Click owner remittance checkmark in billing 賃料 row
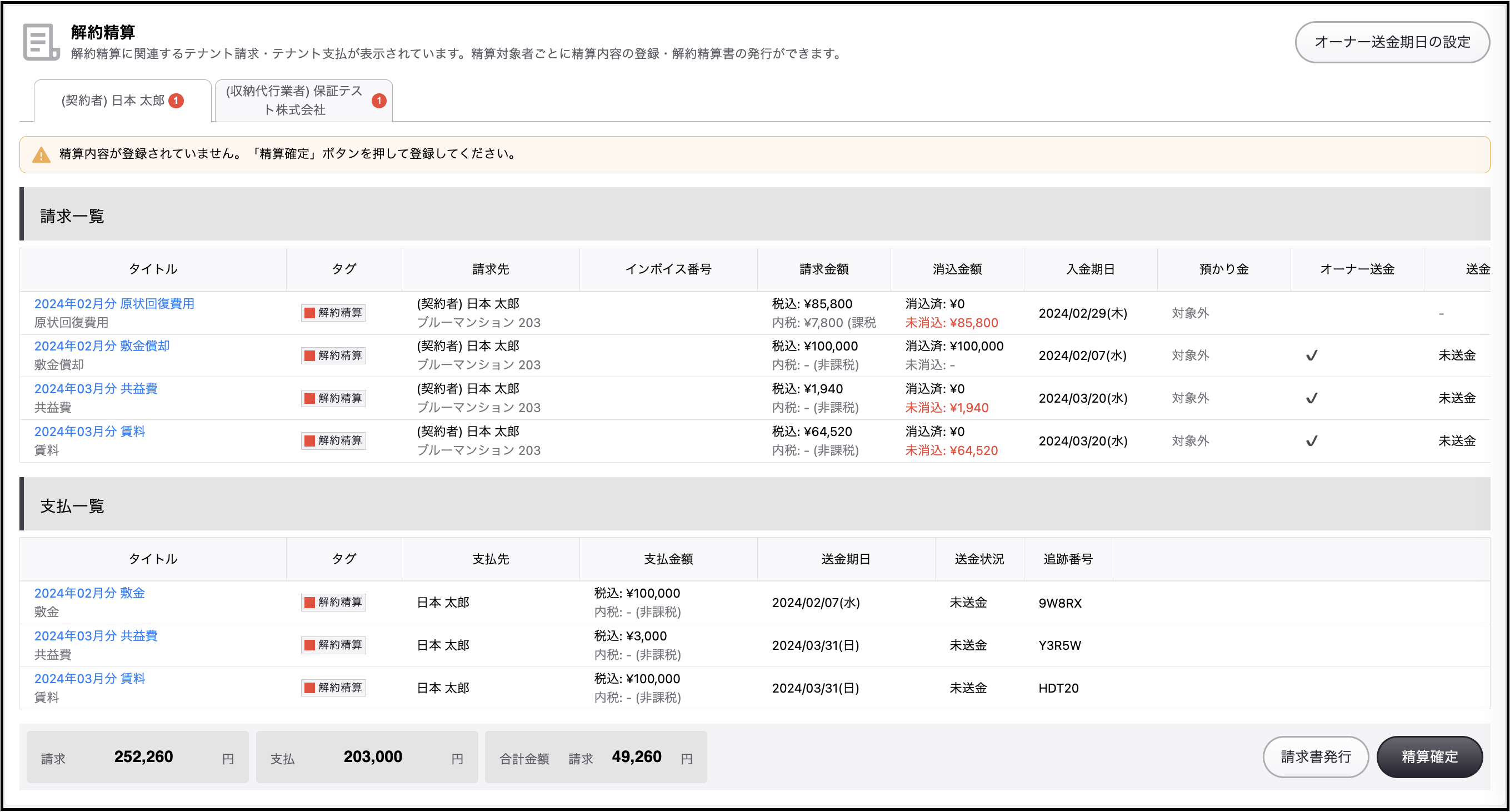 [x=1312, y=440]
